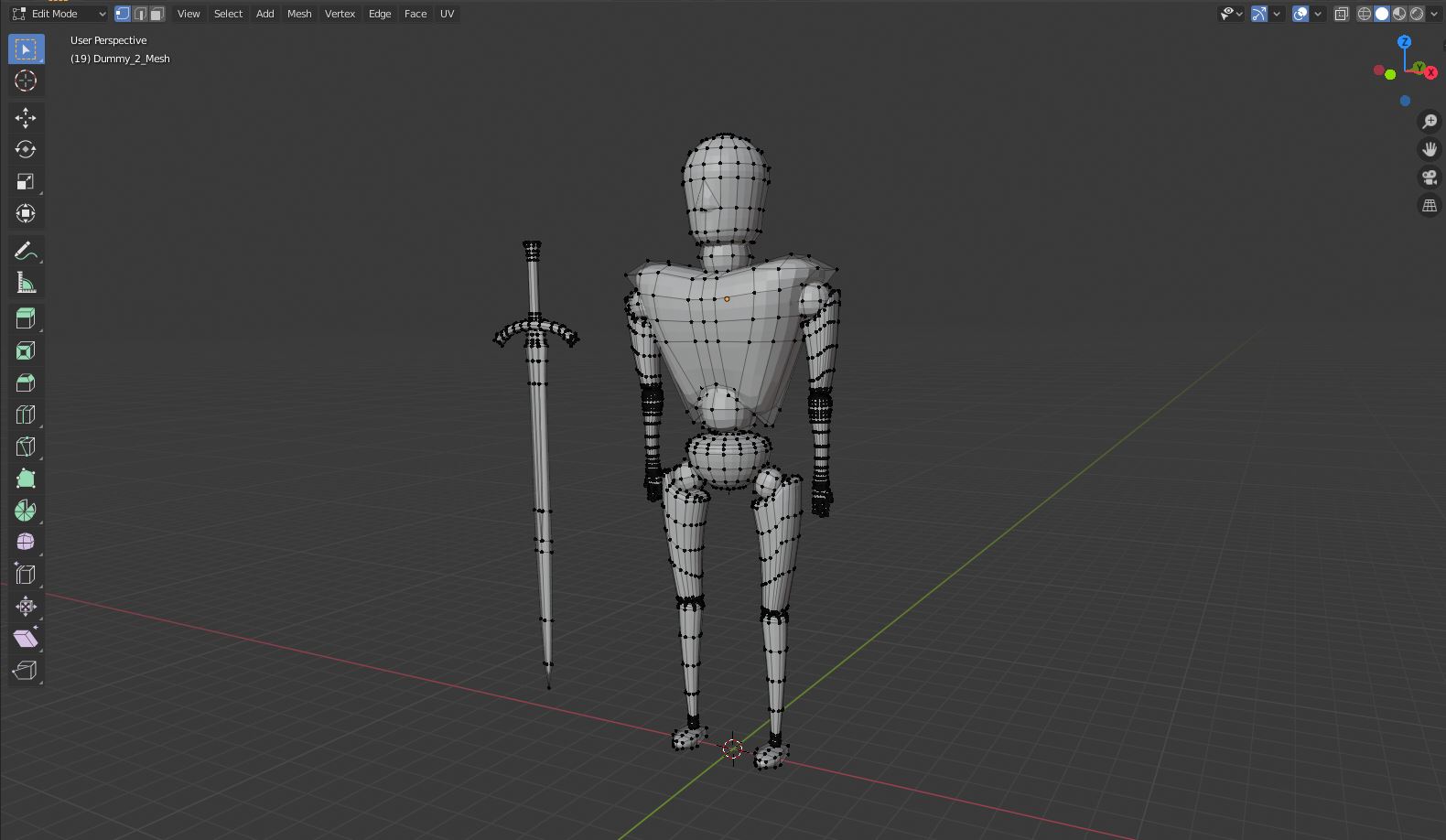
Task: Select the Loop Cut tool
Action: 26,415
